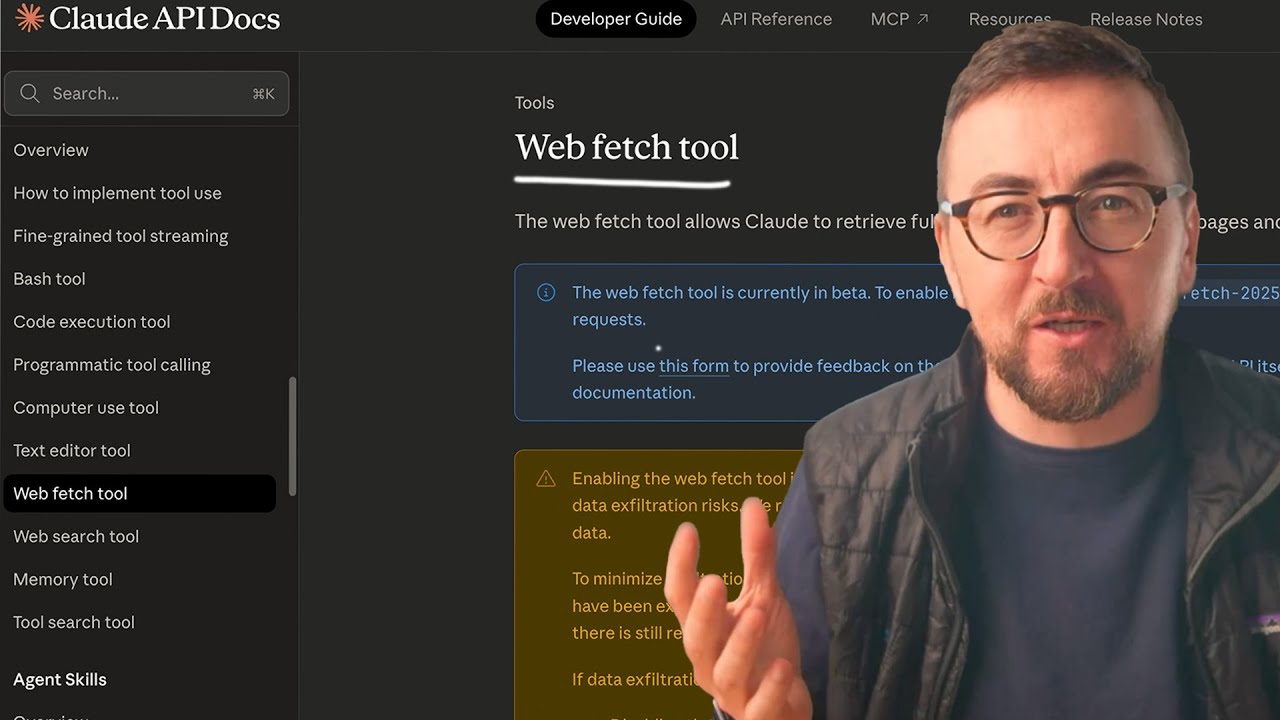Open Fine-grained tool streaming page
The height and width of the screenshot is (720, 1280).
[x=120, y=236]
